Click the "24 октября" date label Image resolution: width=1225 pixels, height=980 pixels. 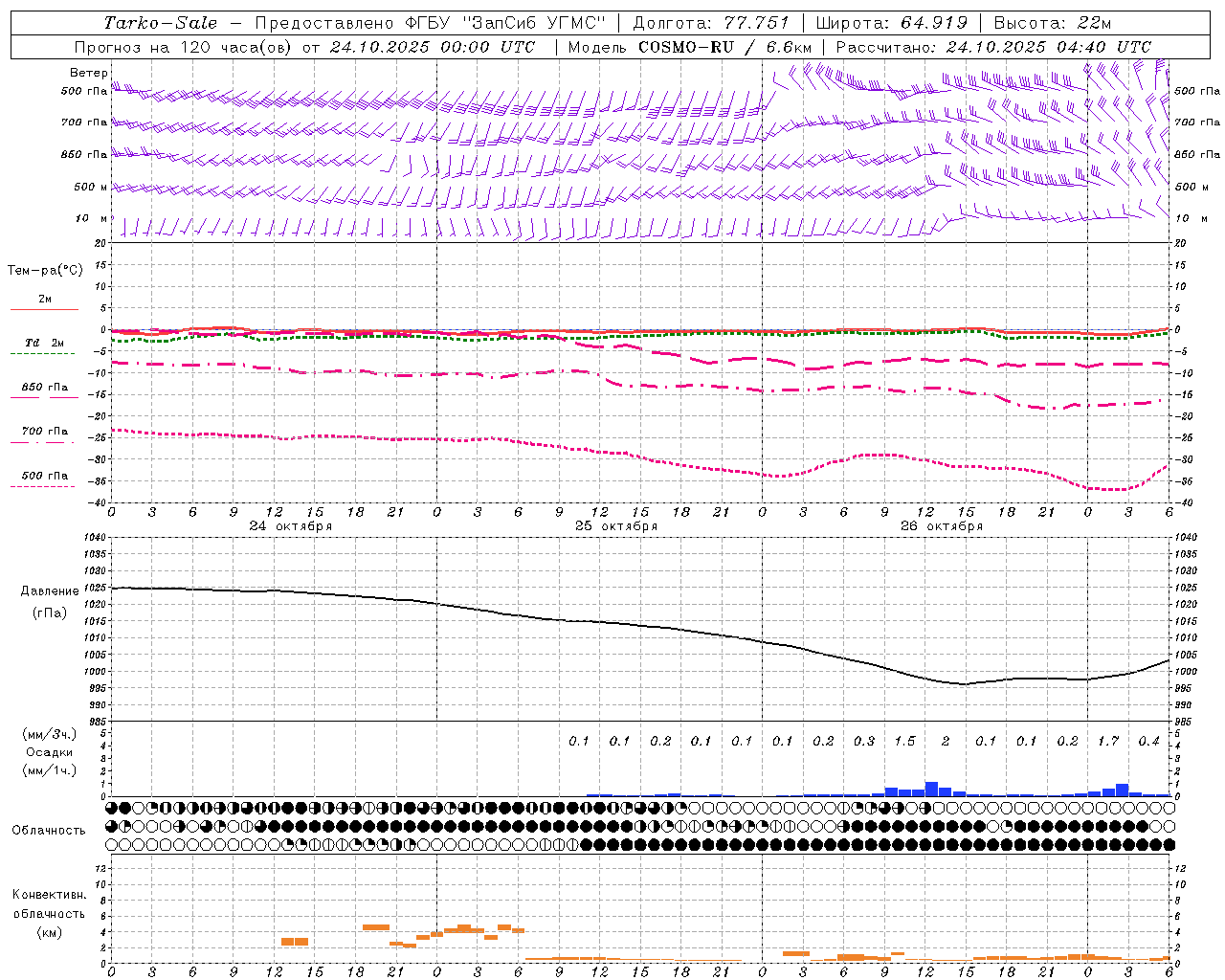(x=291, y=526)
